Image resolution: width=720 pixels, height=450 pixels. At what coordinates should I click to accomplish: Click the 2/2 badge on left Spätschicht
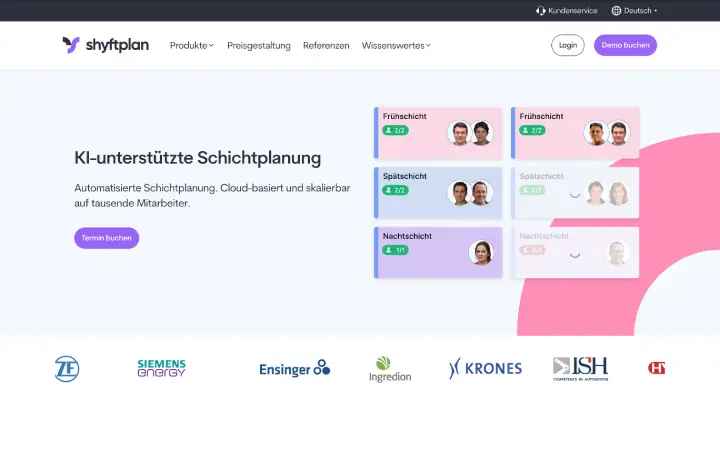click(395, 190)
